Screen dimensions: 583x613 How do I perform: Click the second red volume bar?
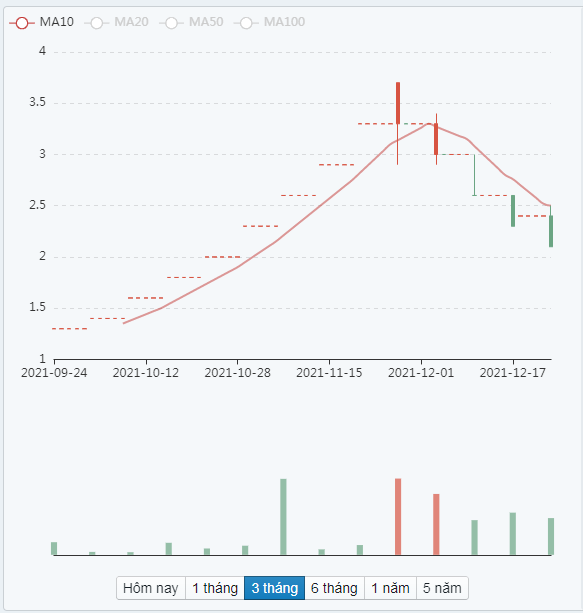(436, 524)
